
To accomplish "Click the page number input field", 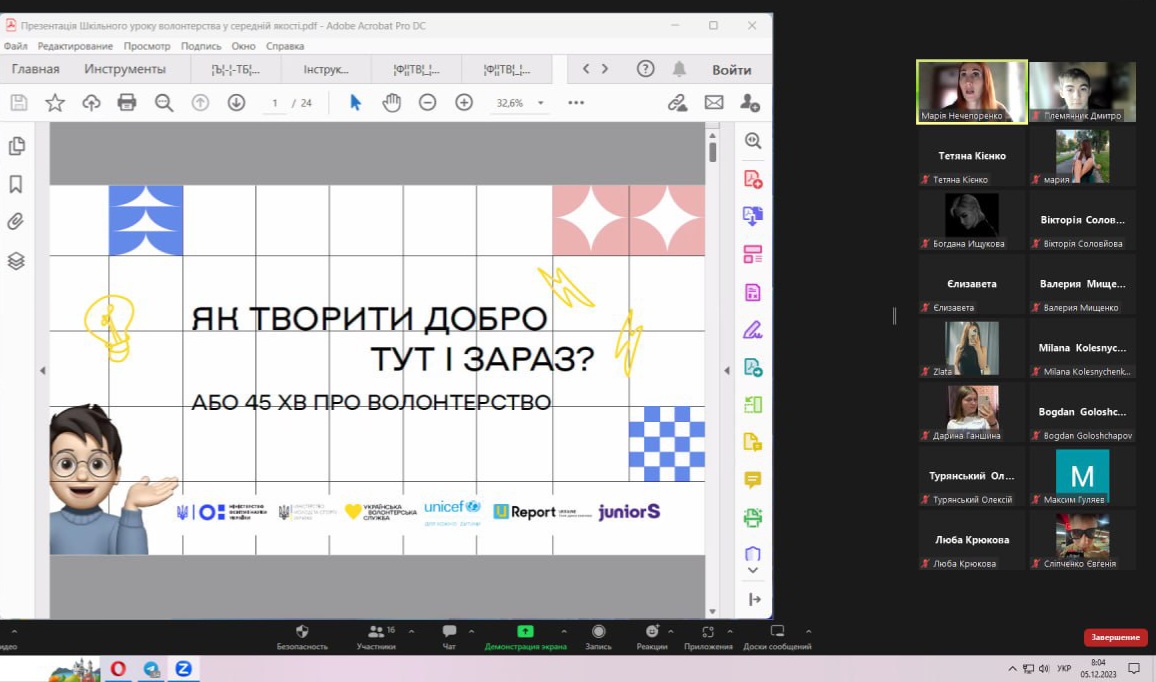I will click(x=274, y=103).
